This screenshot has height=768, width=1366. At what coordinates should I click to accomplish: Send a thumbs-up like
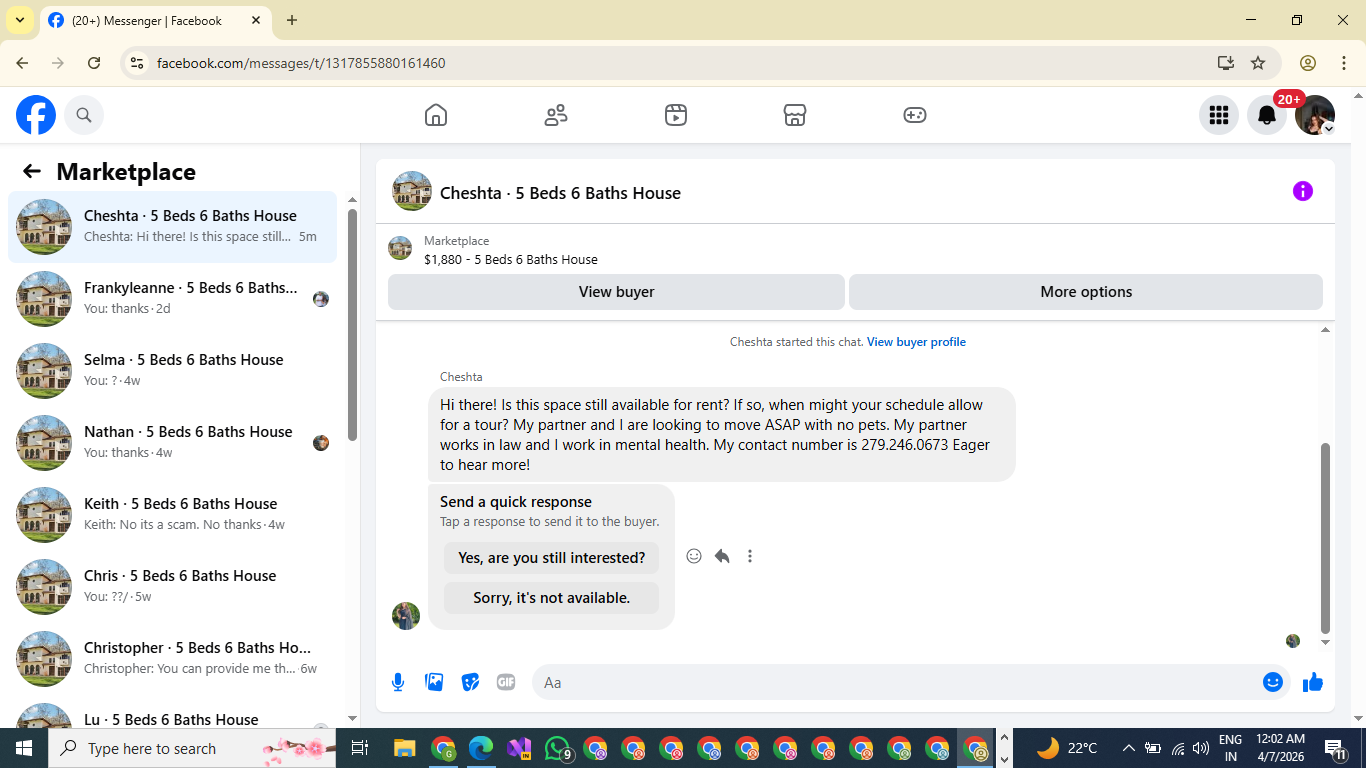[1313, 682]
